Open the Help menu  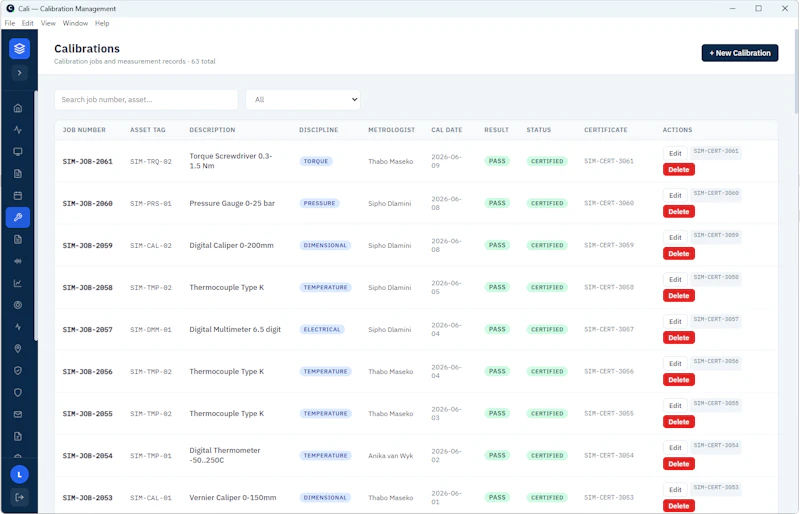[x=102, y=23]
